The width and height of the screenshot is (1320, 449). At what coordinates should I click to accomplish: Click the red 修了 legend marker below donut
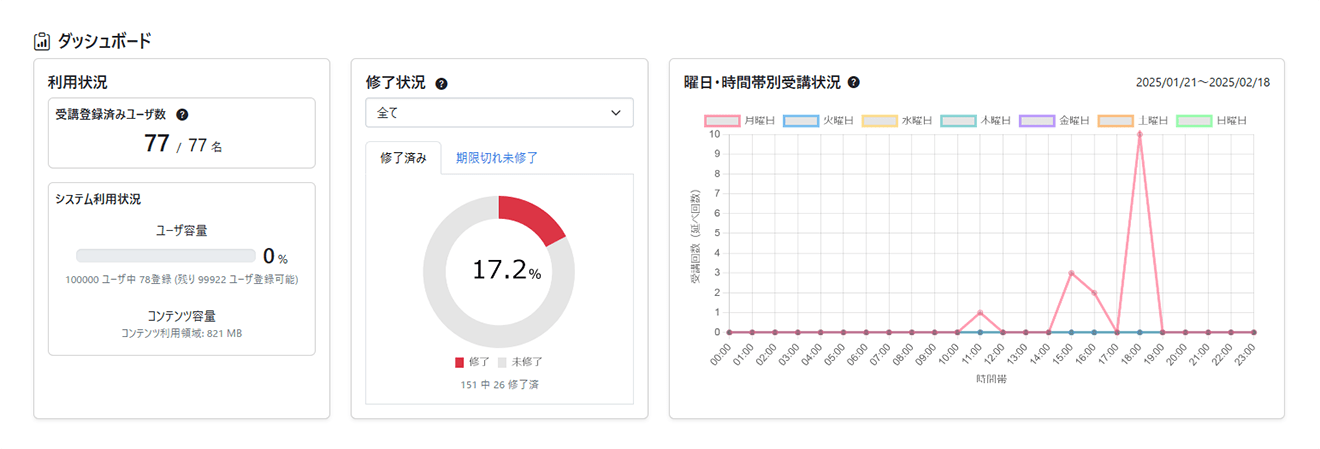460,362
